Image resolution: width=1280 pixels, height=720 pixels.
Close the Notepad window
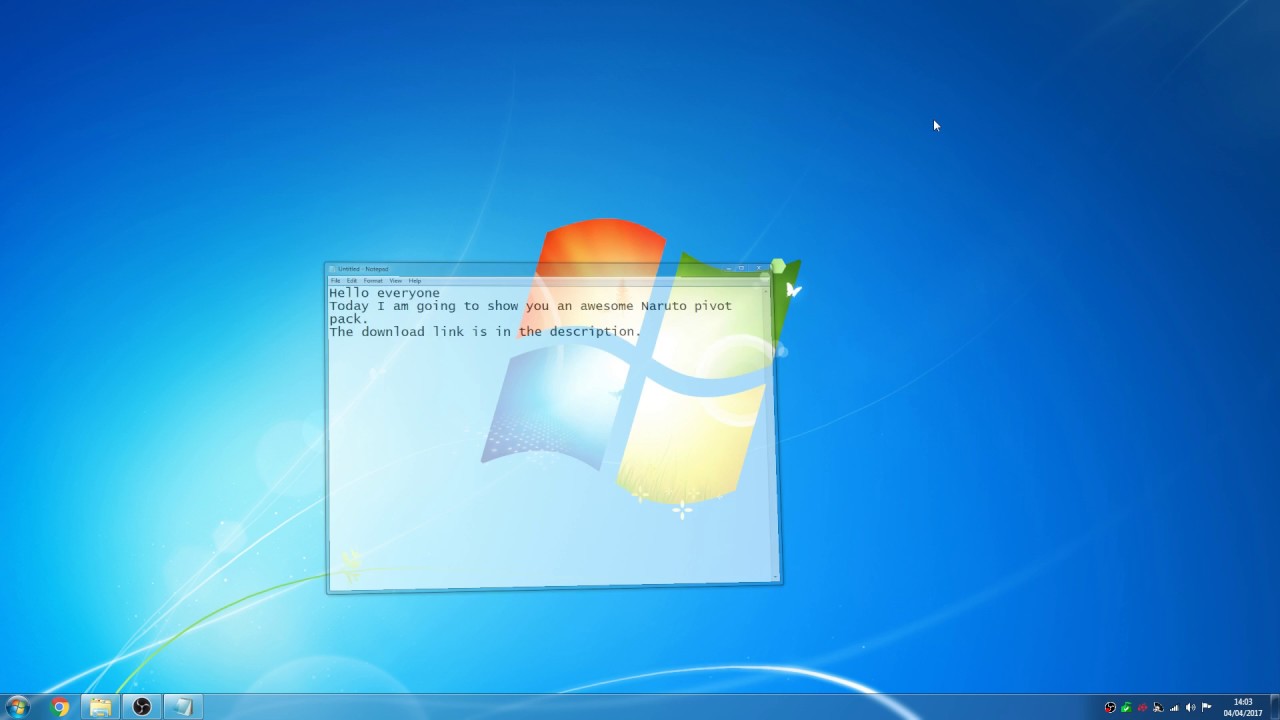[x=759, y=268]
